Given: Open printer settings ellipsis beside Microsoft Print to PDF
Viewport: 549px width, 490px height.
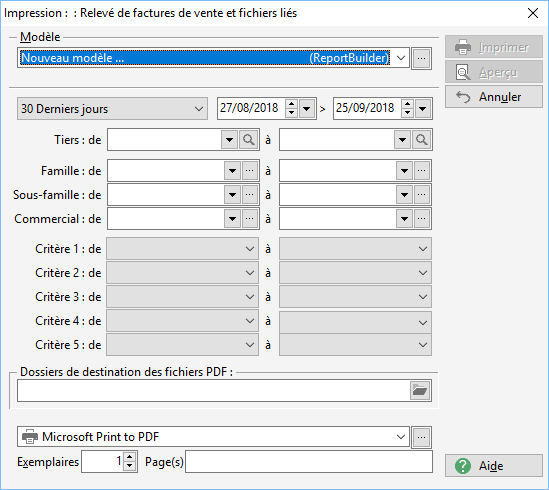Looking at the screenshot, I should (x=422, y=437).
